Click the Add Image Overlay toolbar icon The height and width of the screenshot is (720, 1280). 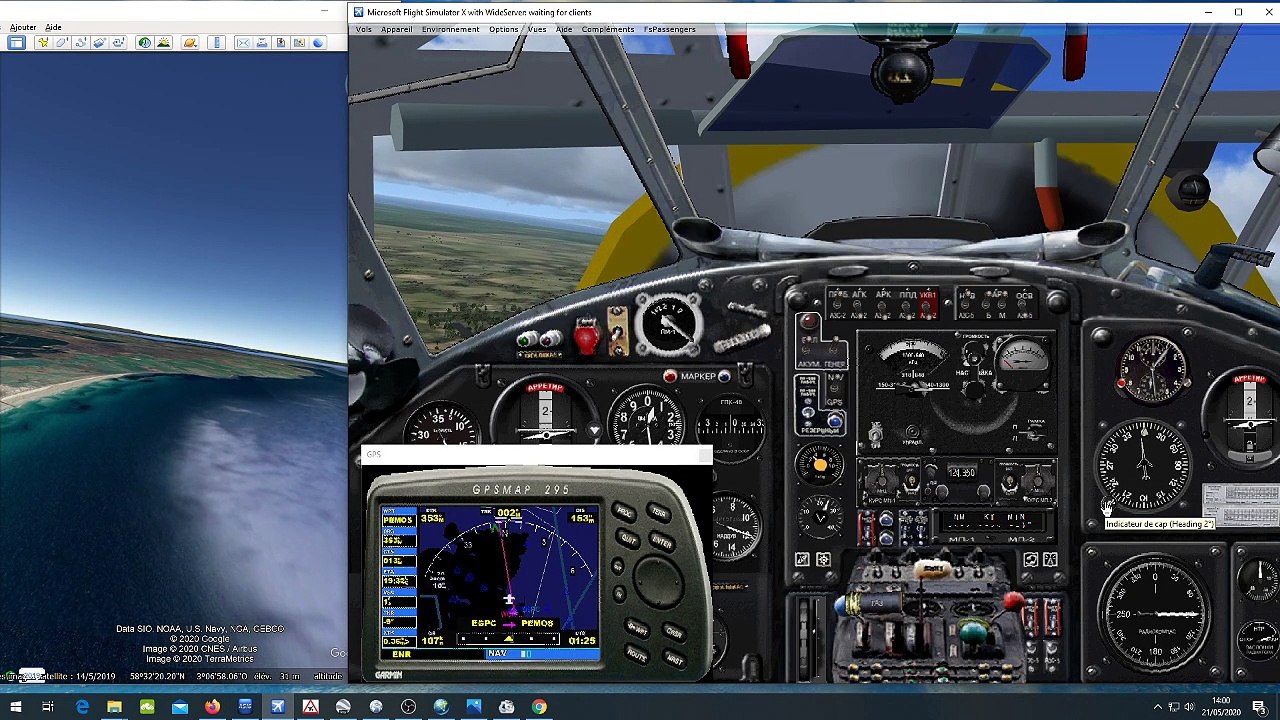99,43
